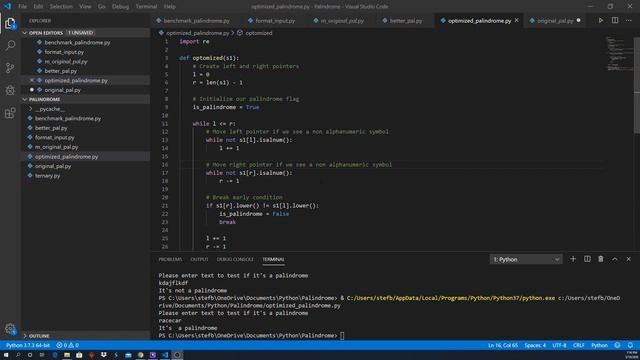Switch to the Problems panel tab
This screenshot has height=360, width=640.
pyautogui.click(x=170, y=259)
